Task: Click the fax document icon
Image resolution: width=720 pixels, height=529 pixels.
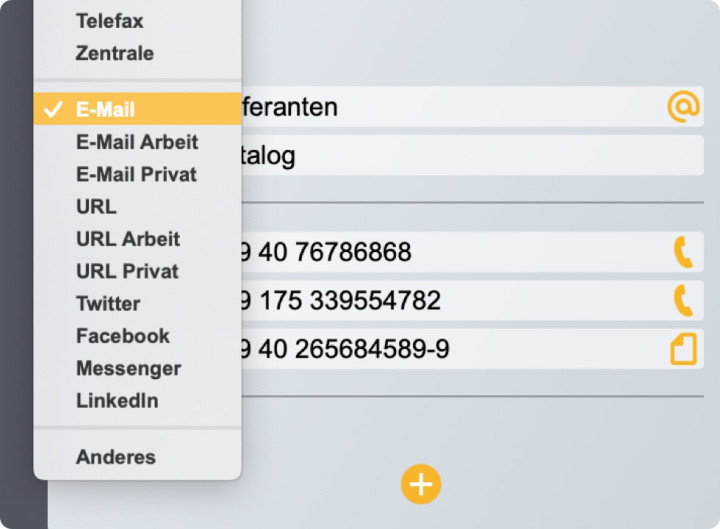Action: (x=683, y=349)
